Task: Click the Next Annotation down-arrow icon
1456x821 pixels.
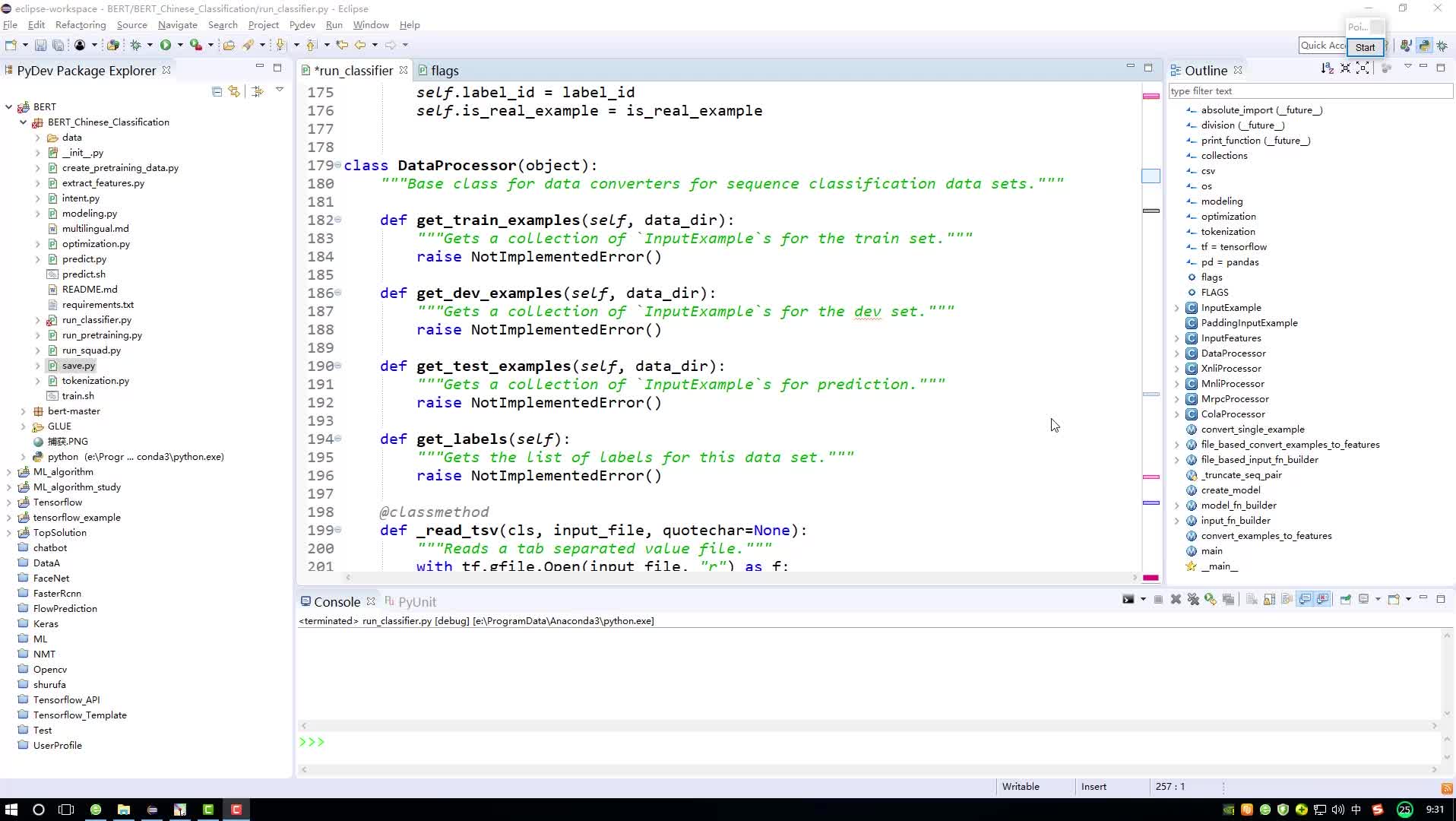Action: pos(281,46)
